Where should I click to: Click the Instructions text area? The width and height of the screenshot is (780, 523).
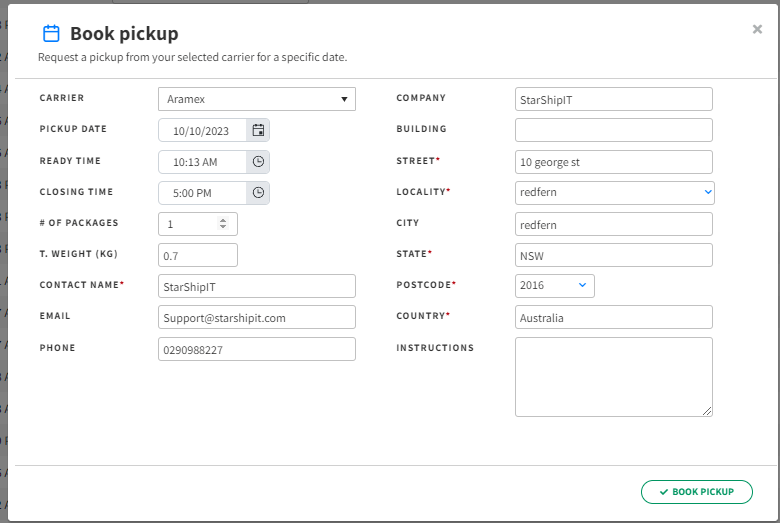pyautogui.click(x=614, y=377)
